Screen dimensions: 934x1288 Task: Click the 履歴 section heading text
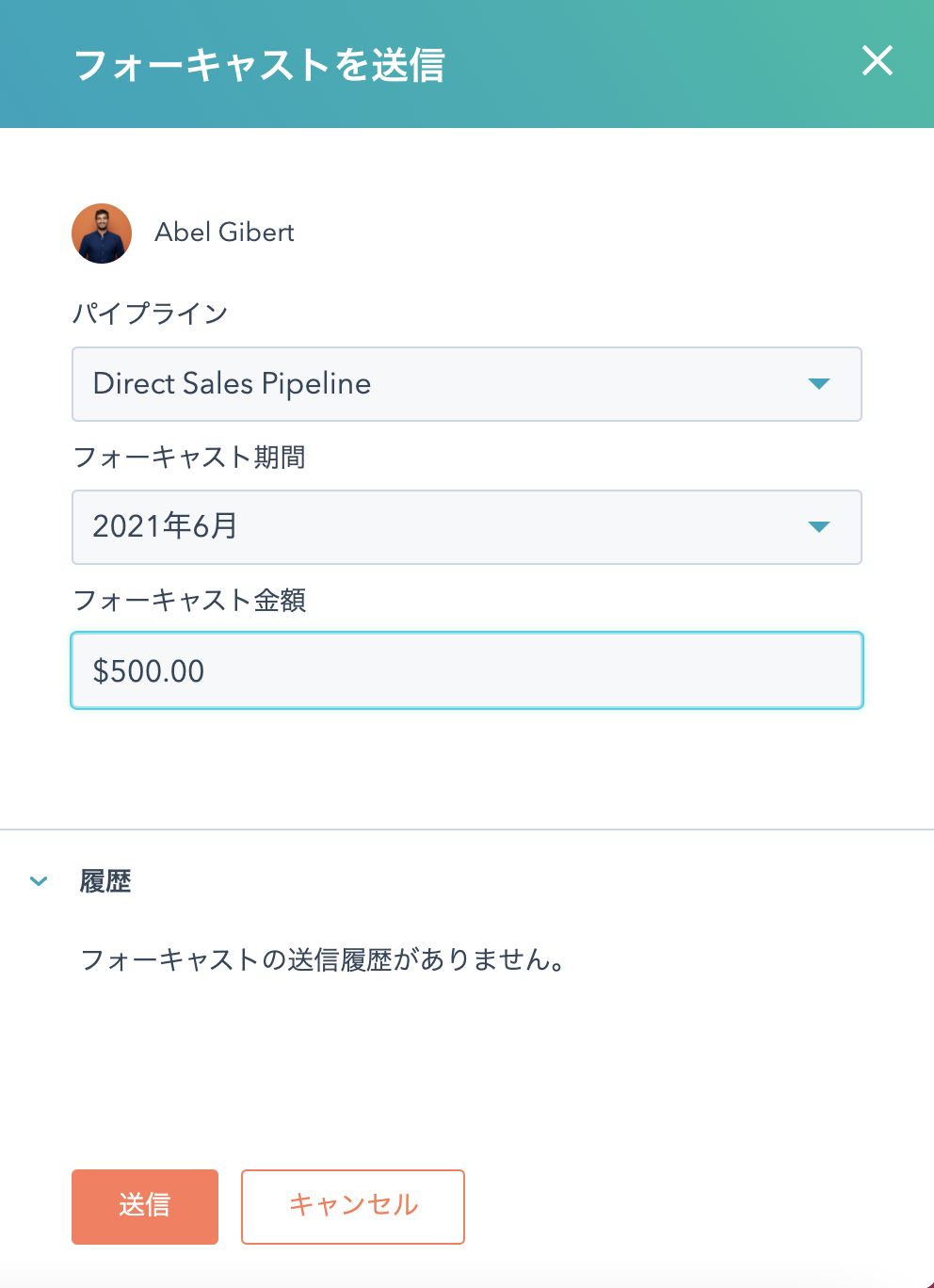pos(105,881)
